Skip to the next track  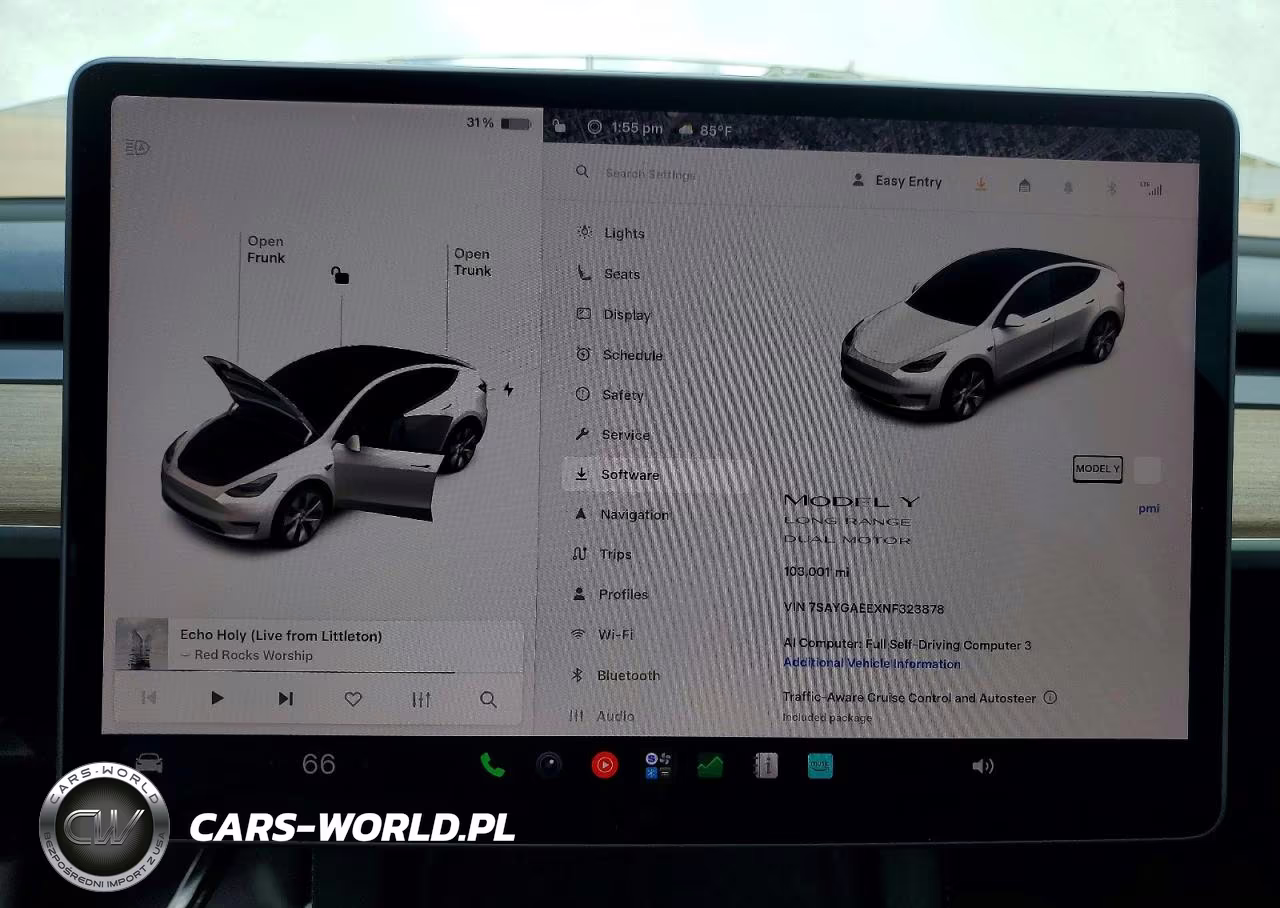pos(285,699)
